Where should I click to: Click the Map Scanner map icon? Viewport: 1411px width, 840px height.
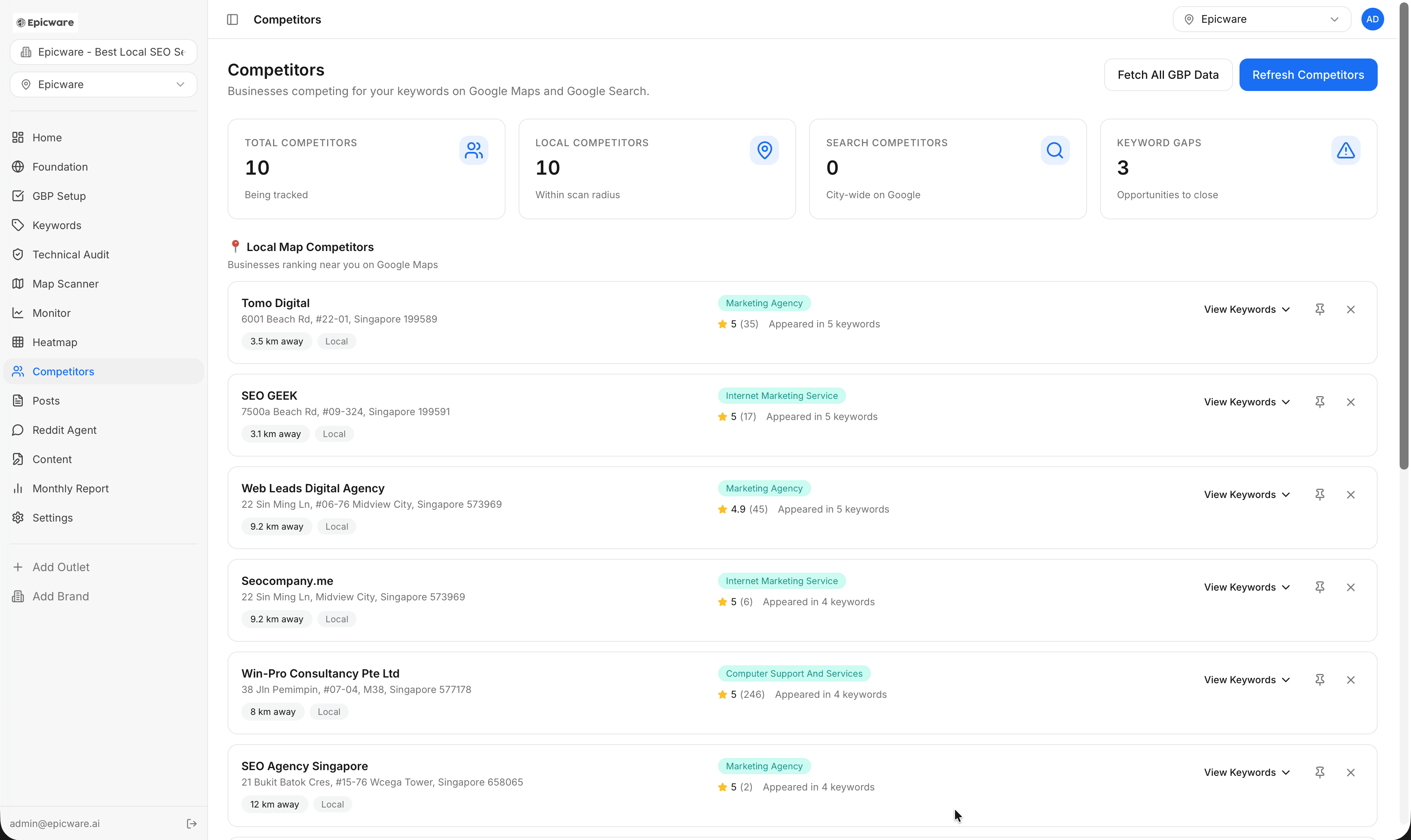pos(18,284)
